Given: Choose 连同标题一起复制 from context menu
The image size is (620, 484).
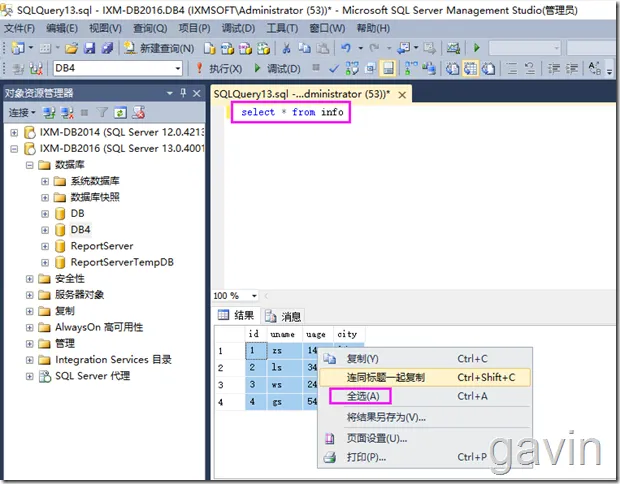Looking at the screenshot, I should (425, 377).
